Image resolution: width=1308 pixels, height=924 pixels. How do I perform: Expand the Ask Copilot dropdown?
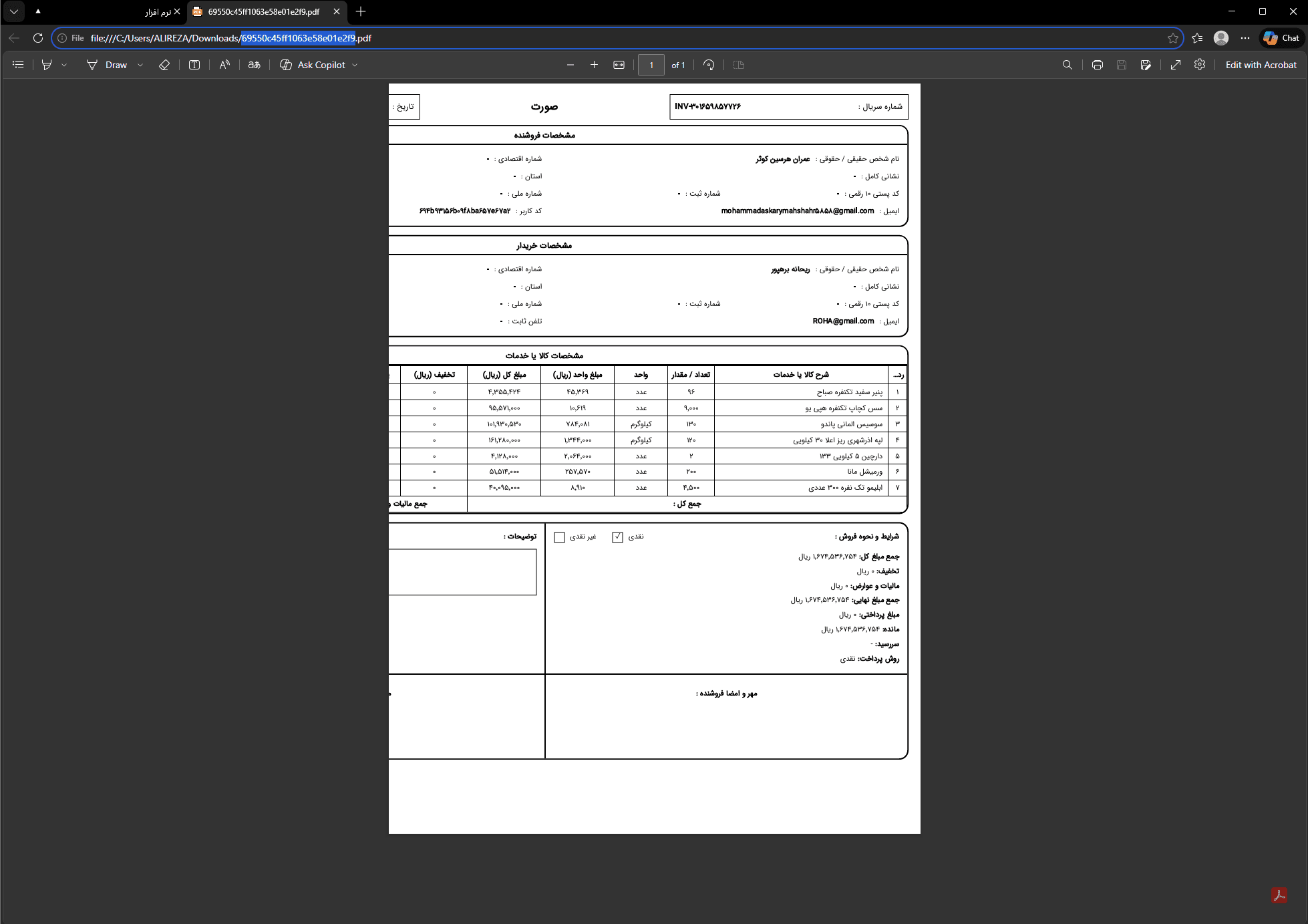coord(353,64)
